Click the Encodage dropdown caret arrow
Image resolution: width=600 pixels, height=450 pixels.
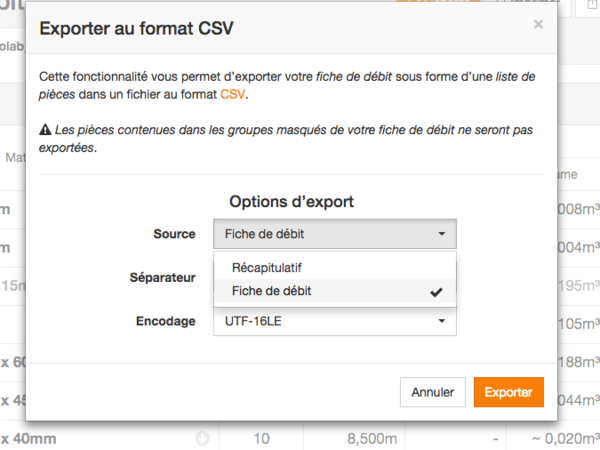441,321
